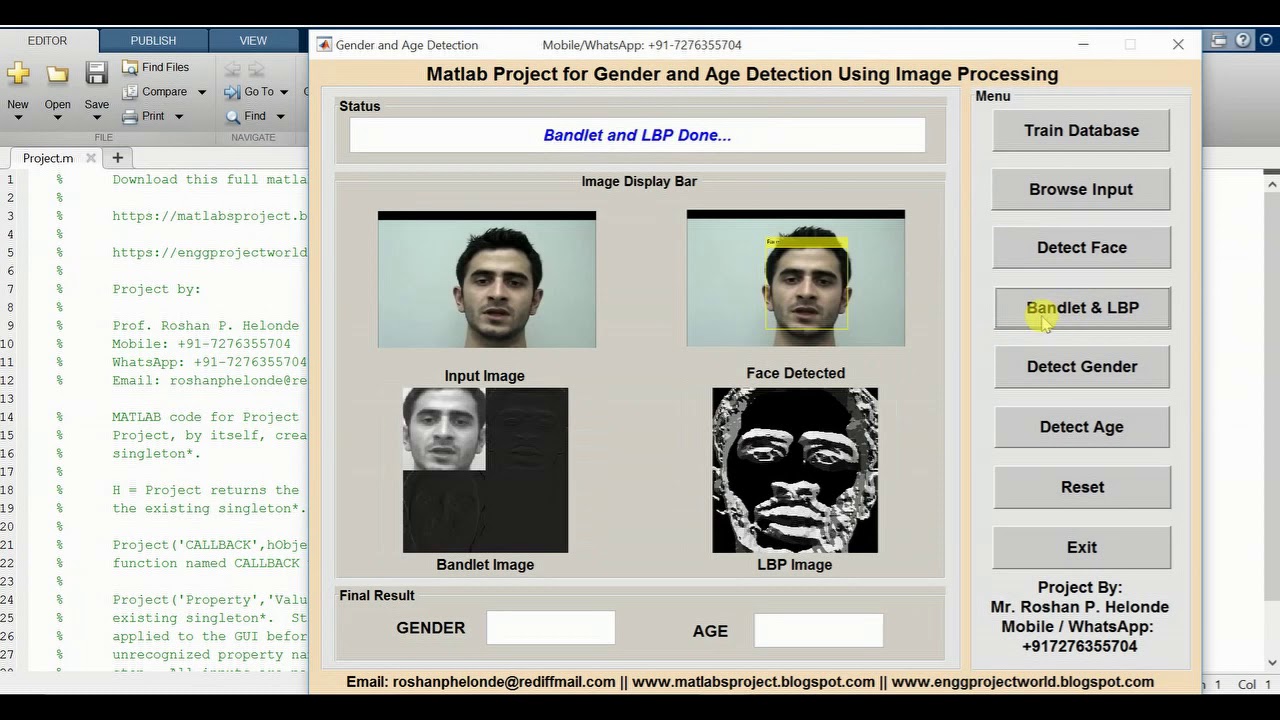Image resolution: width=1280 pixels, height=720 pixels.
Task: Click the Open folder icon in MATLAB
Action: coord(57,73)
